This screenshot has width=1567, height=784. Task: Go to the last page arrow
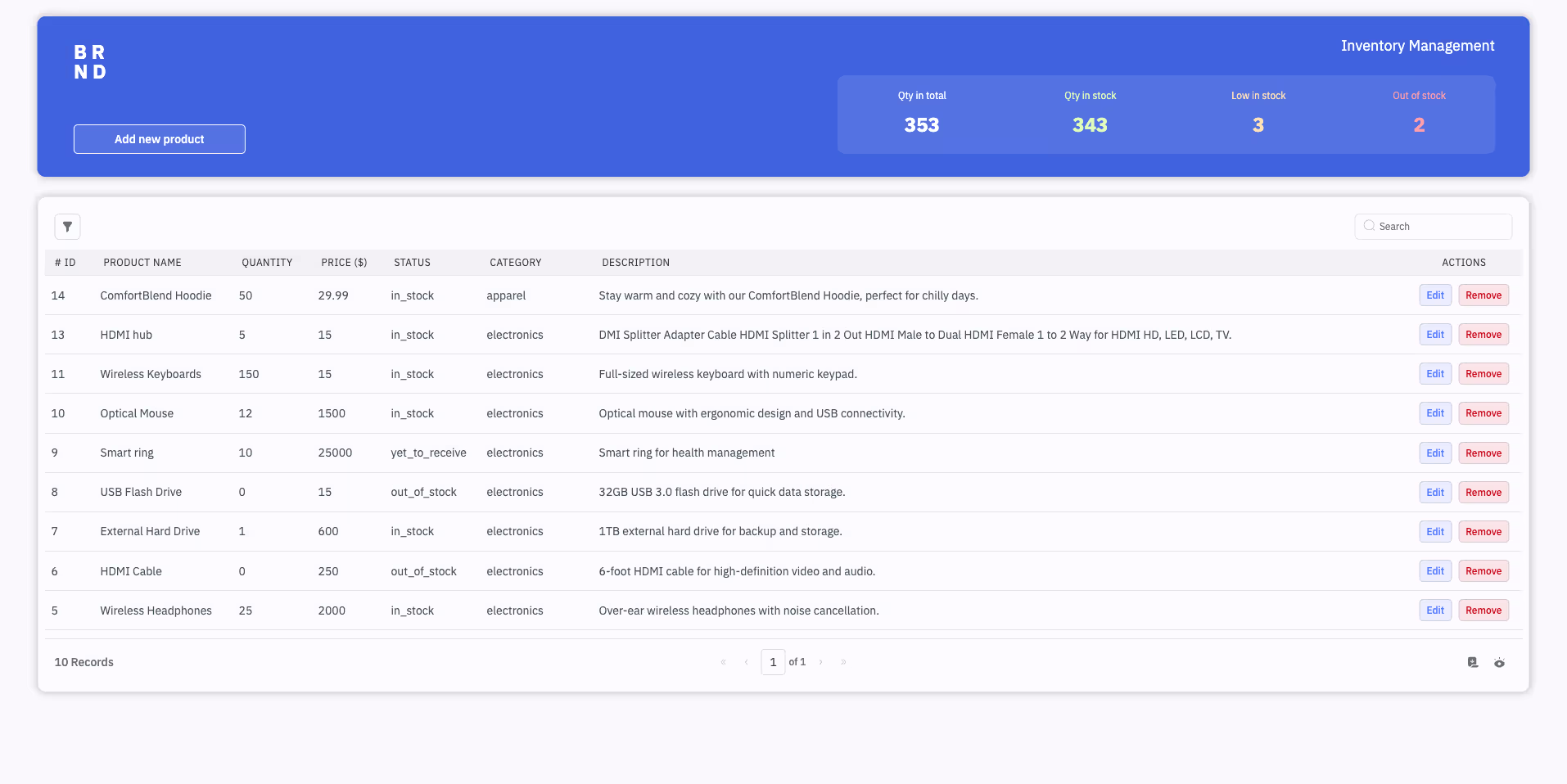(843, 662)
